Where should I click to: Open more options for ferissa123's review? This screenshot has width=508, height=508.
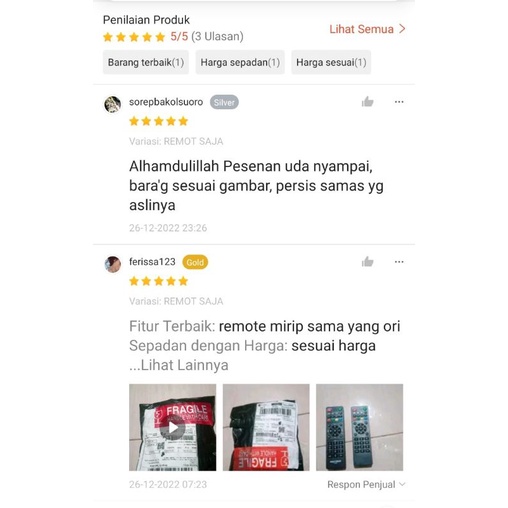399,262
